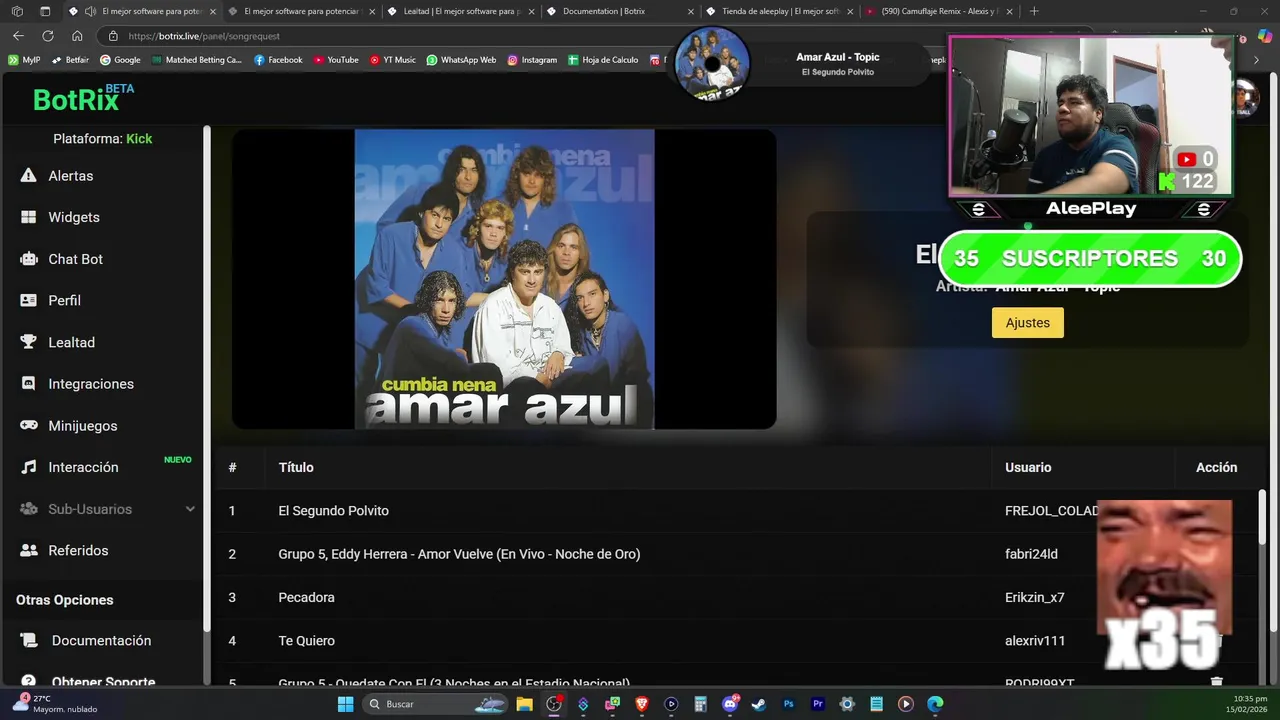Reload the browser page
Viewport: 1280px width, 720px height.
click(x=48, y=35)
